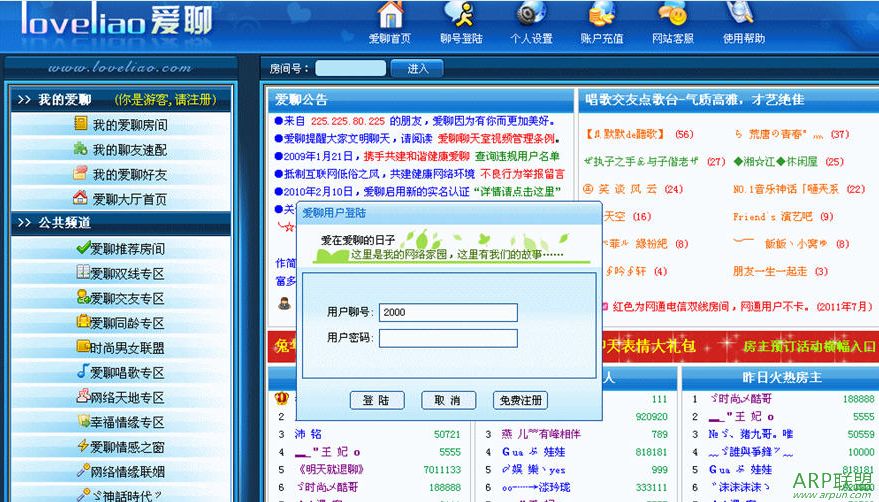Open the 查询违规用户名单 link
Screen dimensions: 879x502
(517, 156)
